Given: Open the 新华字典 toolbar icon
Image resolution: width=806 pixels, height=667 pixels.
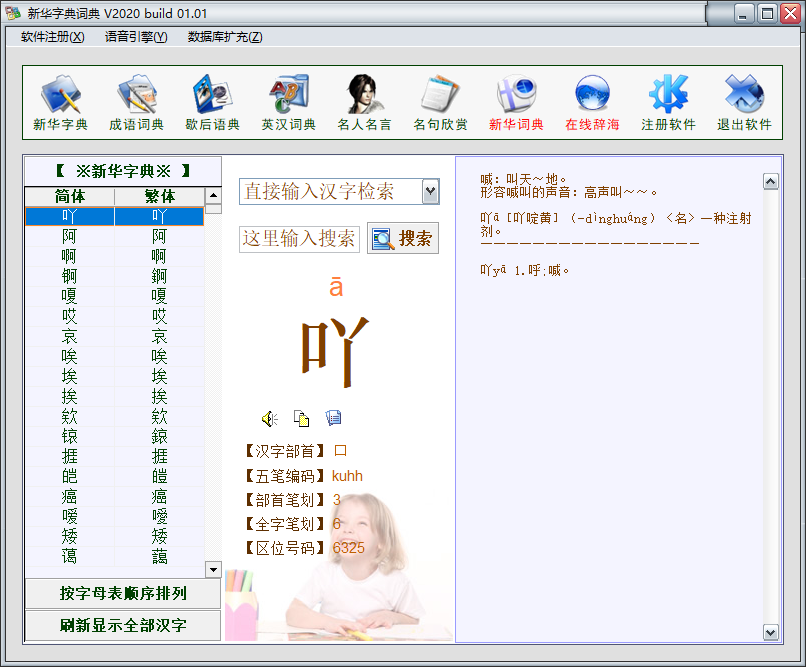Looking at the screenshot, I should [x=60, y=103].
